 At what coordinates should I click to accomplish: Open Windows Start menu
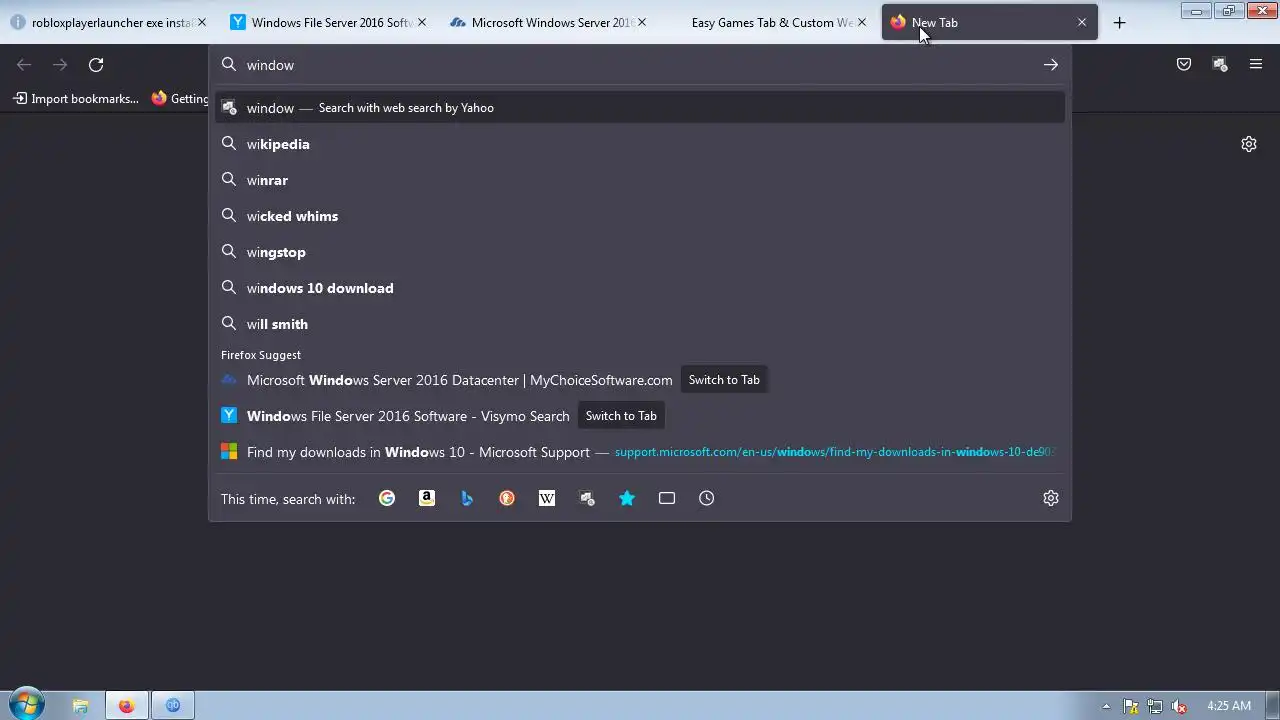26,705
